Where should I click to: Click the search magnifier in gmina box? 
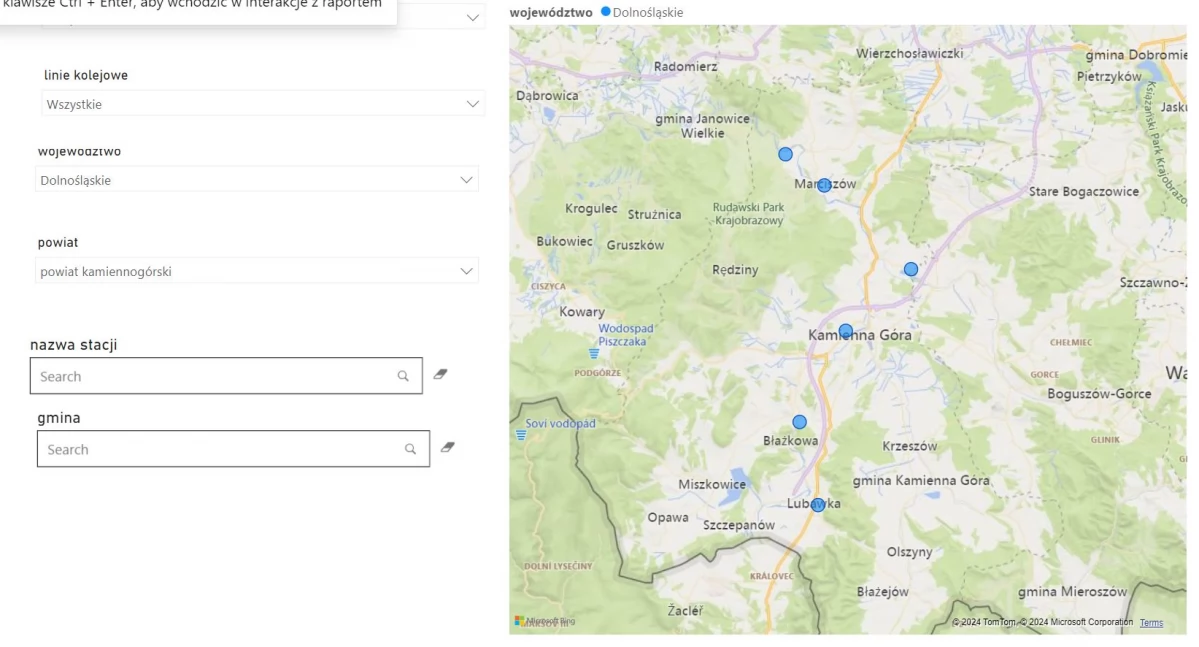point(411,449)
